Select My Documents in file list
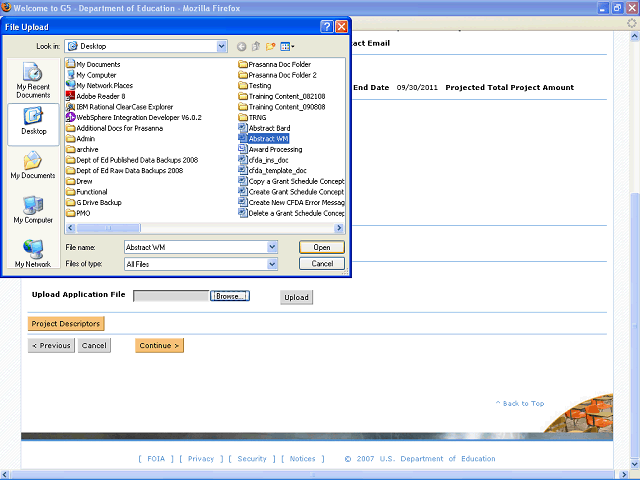Viewport: 640px width, 480px height. coord(93,64)
